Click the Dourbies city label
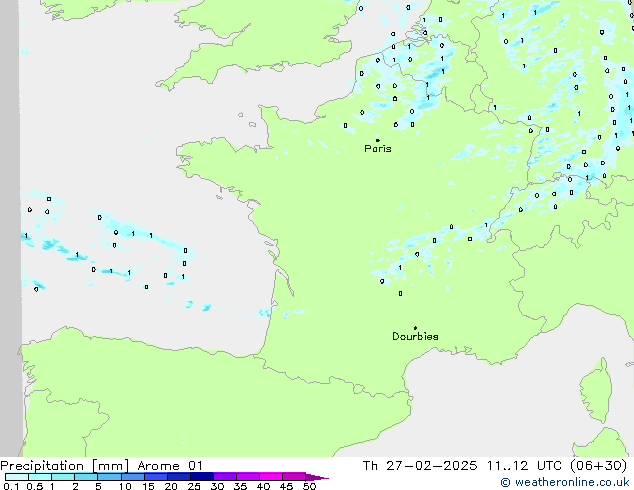The height and width of the screenshot is (490, 634). point(415,336)
